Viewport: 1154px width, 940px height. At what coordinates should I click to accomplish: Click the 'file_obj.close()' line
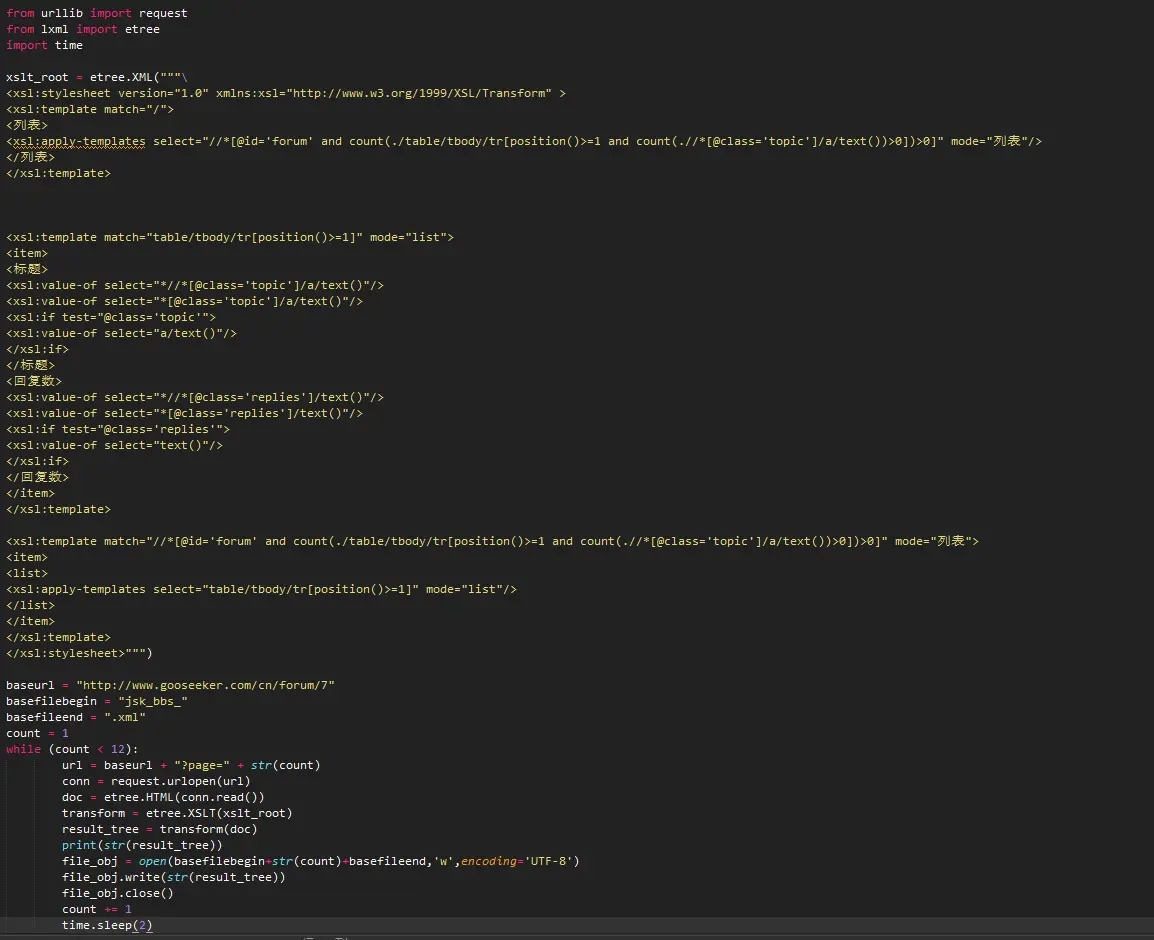pos(118,894)
